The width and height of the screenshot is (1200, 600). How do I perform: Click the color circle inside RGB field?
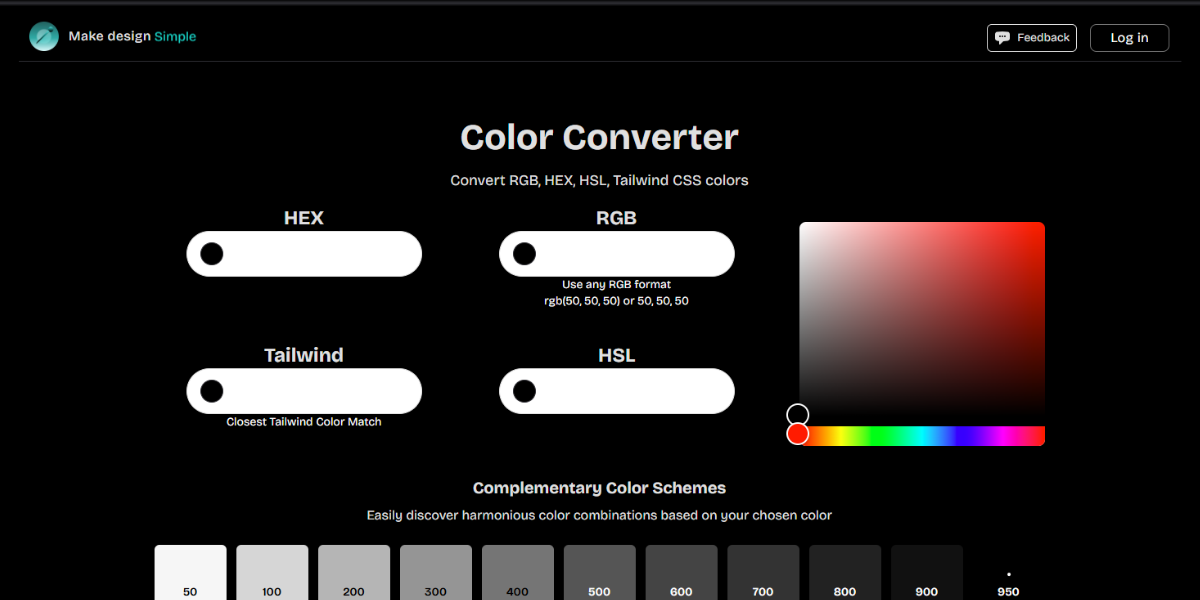tap(524, 253)
